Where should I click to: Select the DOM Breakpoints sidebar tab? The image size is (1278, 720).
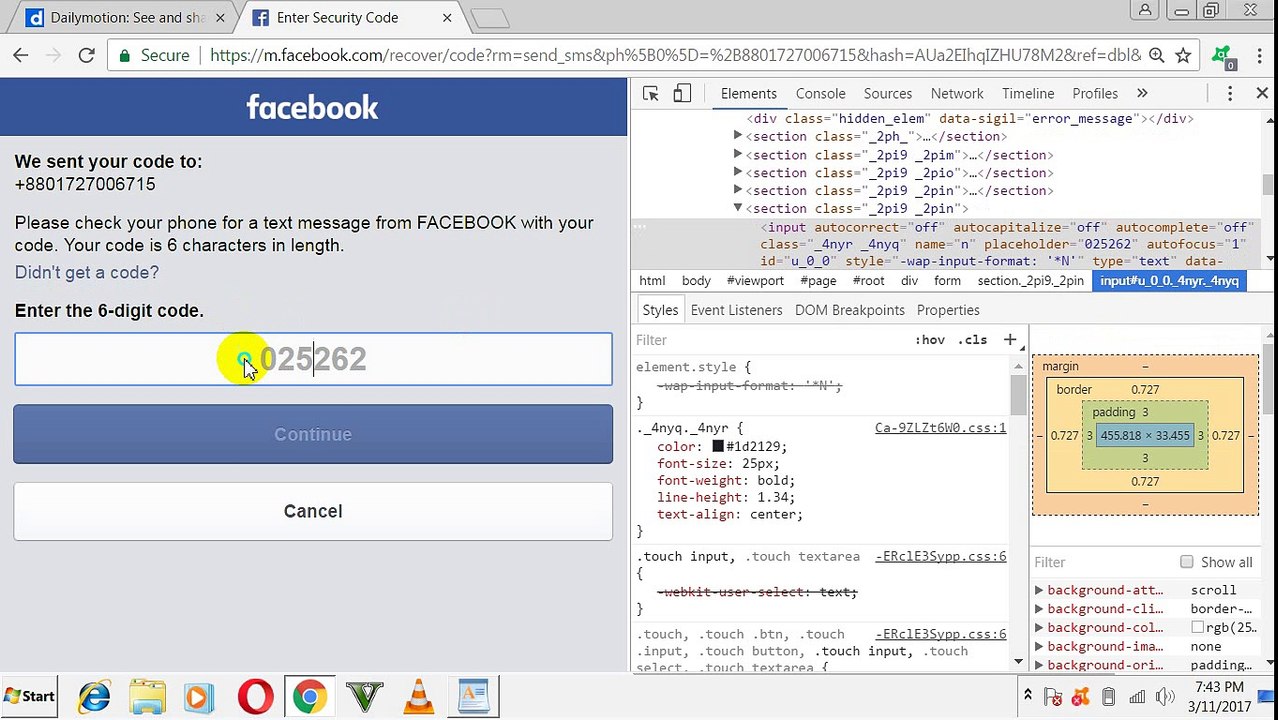pos(849,310)
